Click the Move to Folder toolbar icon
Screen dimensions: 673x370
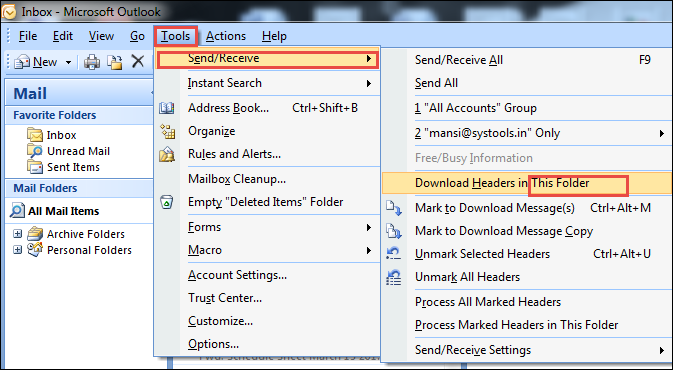coord(115,62)
